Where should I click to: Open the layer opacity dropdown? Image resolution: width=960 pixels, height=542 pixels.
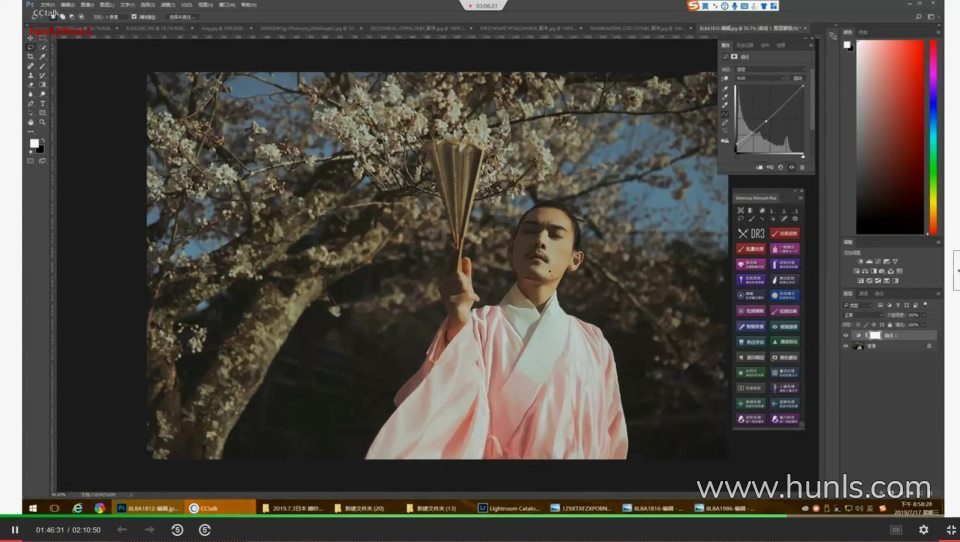tap(924, 315)
